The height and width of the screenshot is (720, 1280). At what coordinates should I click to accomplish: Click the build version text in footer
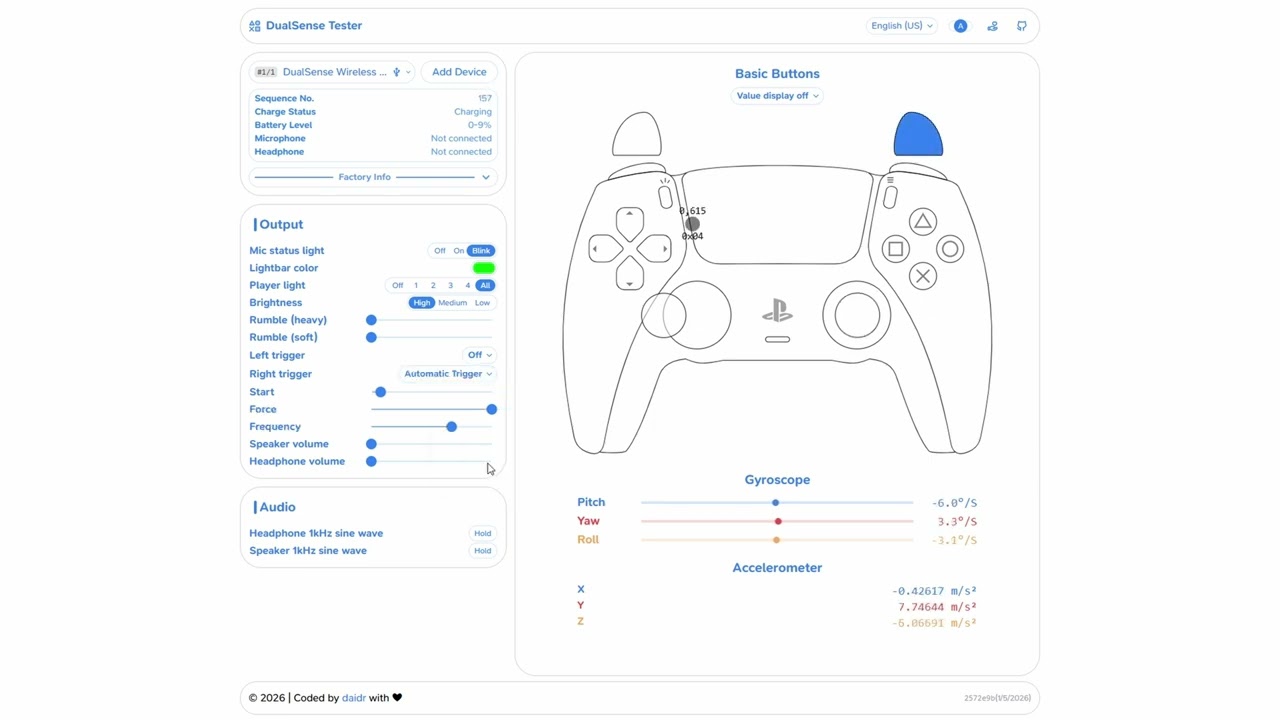click(x=997, y=698)
